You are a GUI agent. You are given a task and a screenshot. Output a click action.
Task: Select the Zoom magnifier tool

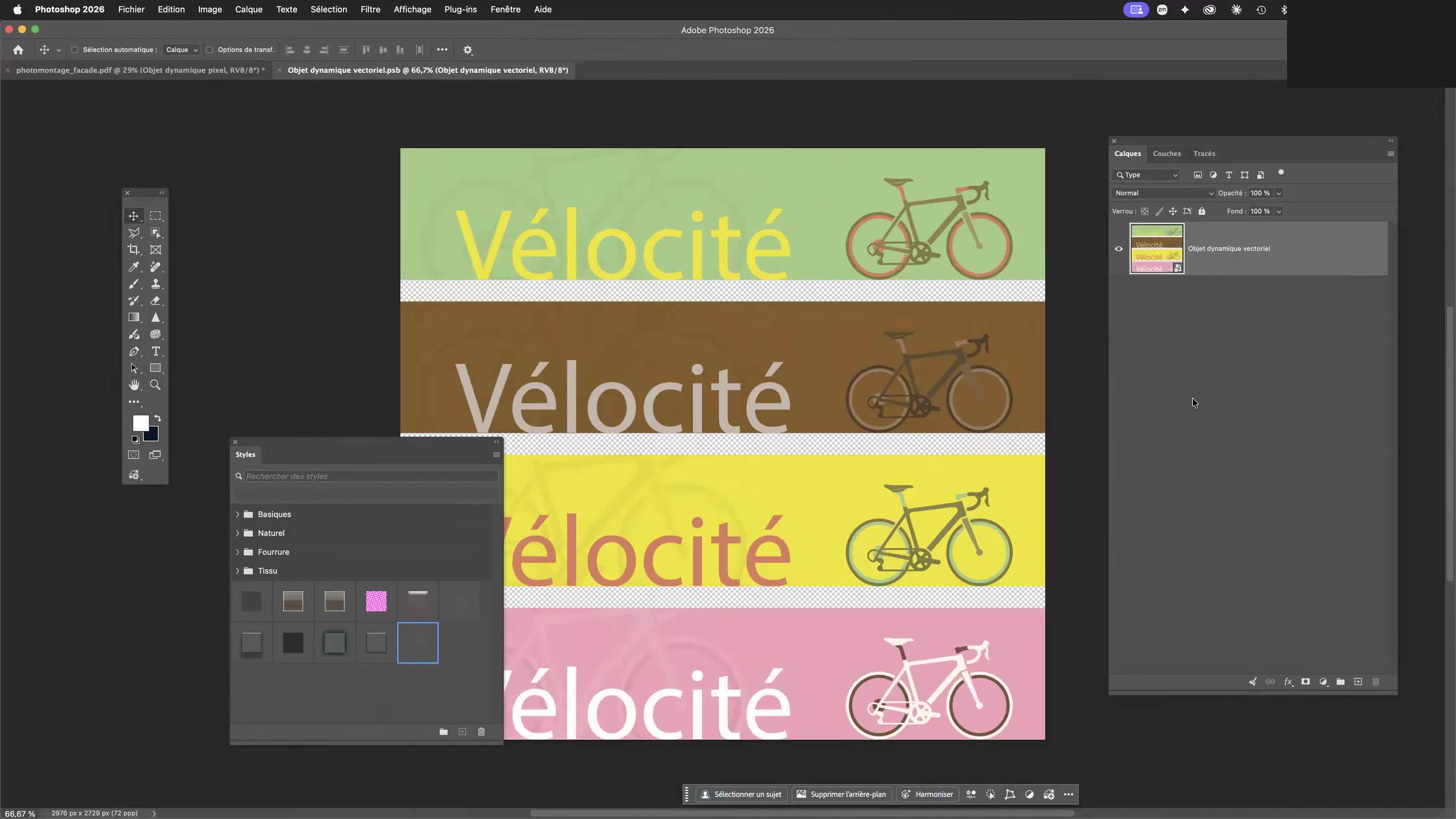coord(156,385)
